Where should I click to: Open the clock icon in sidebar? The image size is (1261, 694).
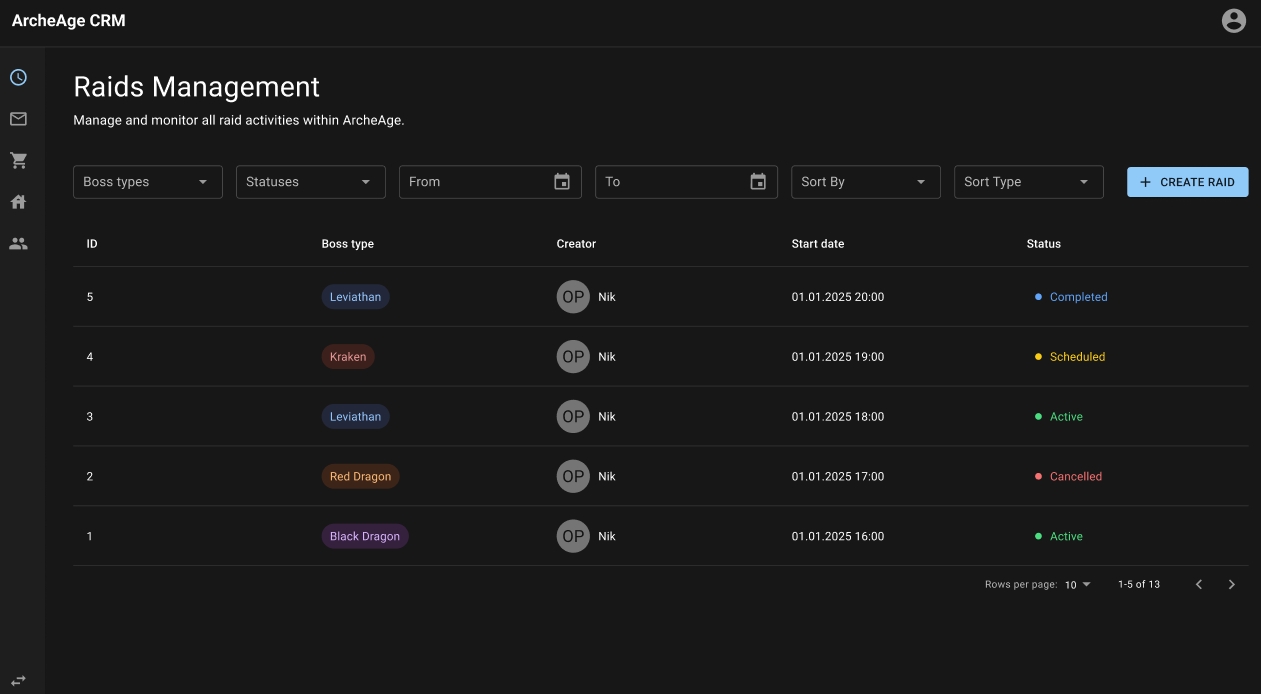pyautogui.click(x=18, y=78)
